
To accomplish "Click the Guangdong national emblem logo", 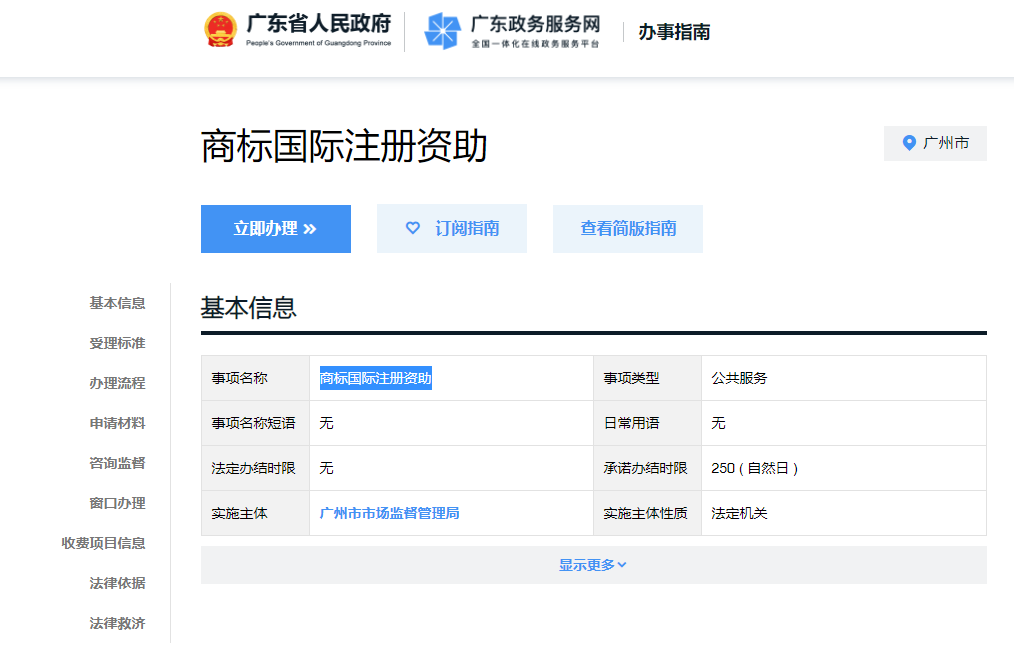I will pyautogui.click(x=221, y=30).
